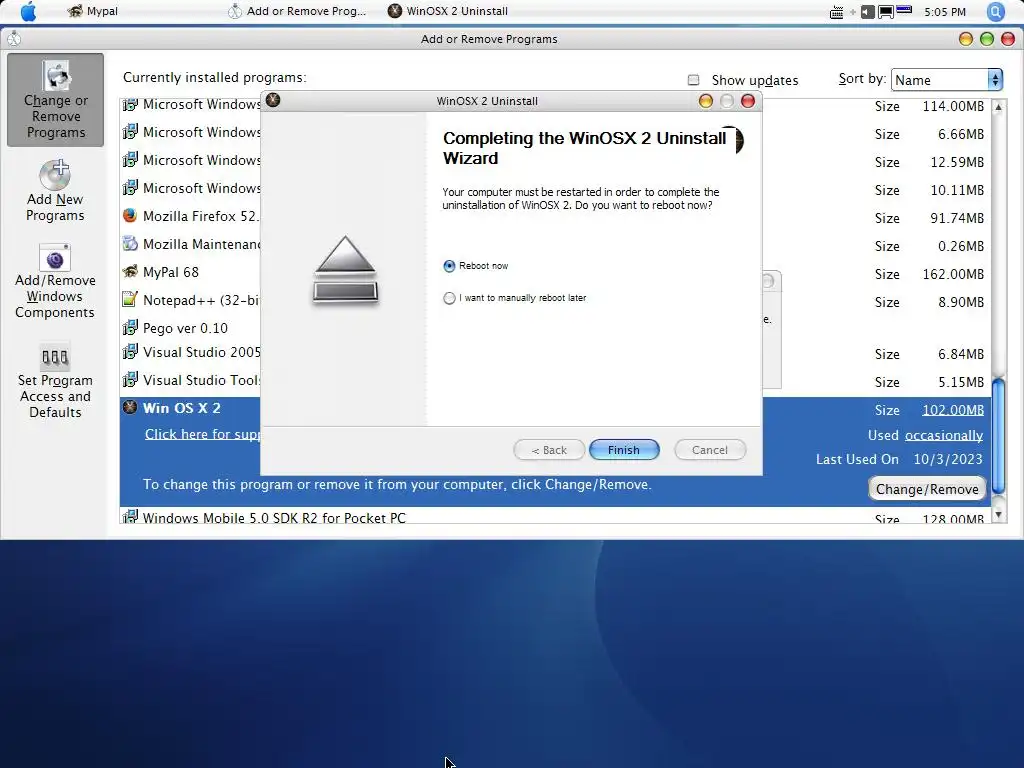1024x768 pixels.
Task: Select I want to manually reboot later
Action: tap(449, 298)
